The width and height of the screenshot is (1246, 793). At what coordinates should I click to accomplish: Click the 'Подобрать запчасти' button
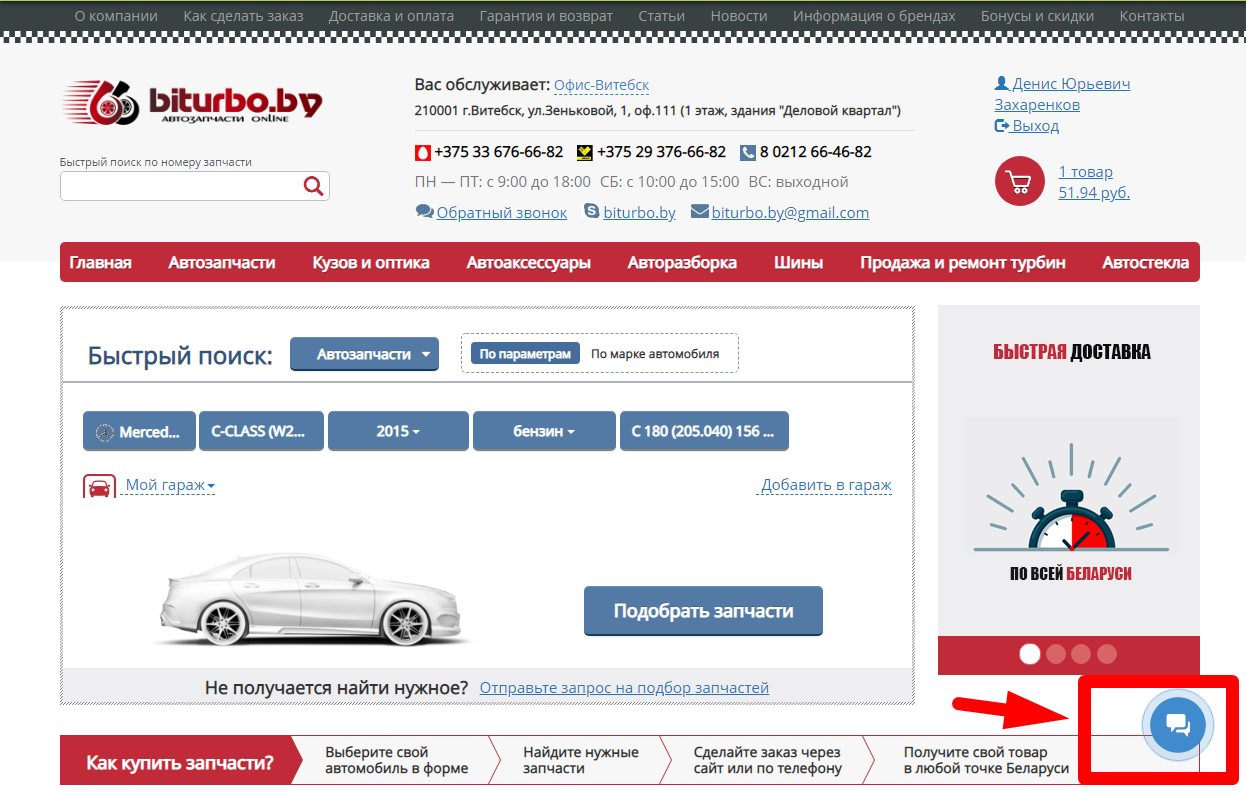(703, 611)
